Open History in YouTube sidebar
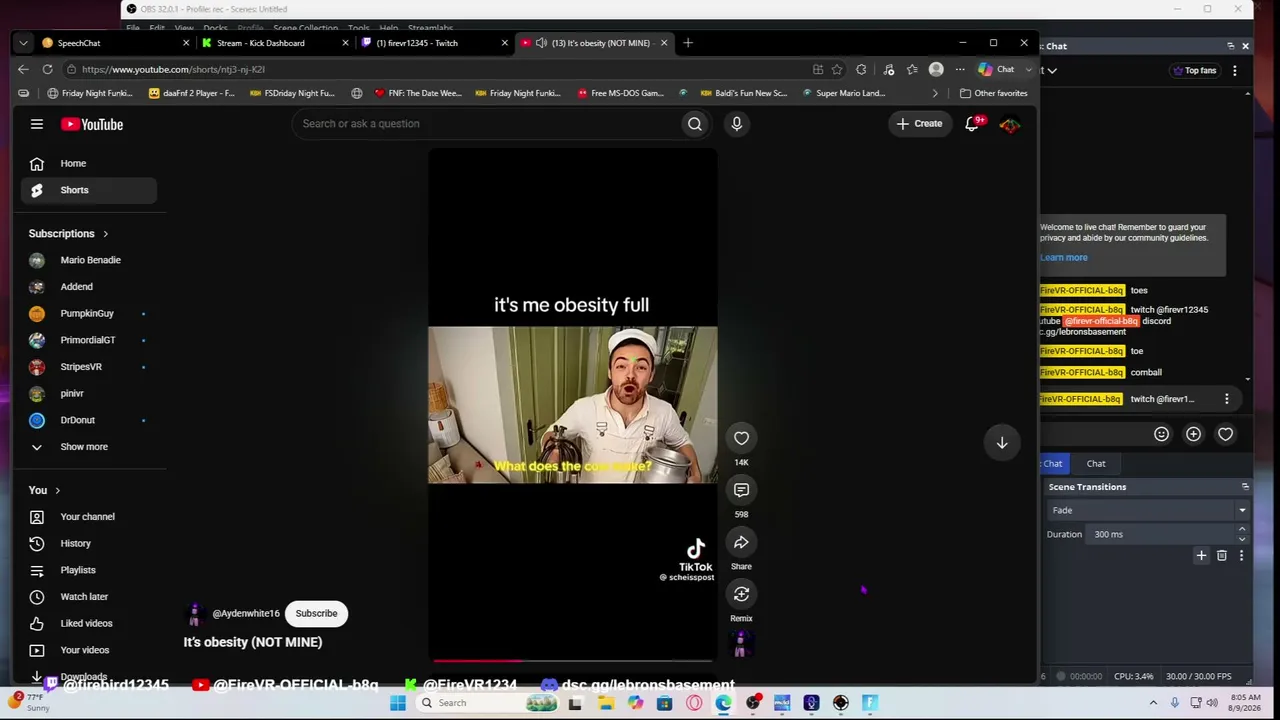This screenshot has height=720, width=1280. pyautogui.click(x=88, y=544)
